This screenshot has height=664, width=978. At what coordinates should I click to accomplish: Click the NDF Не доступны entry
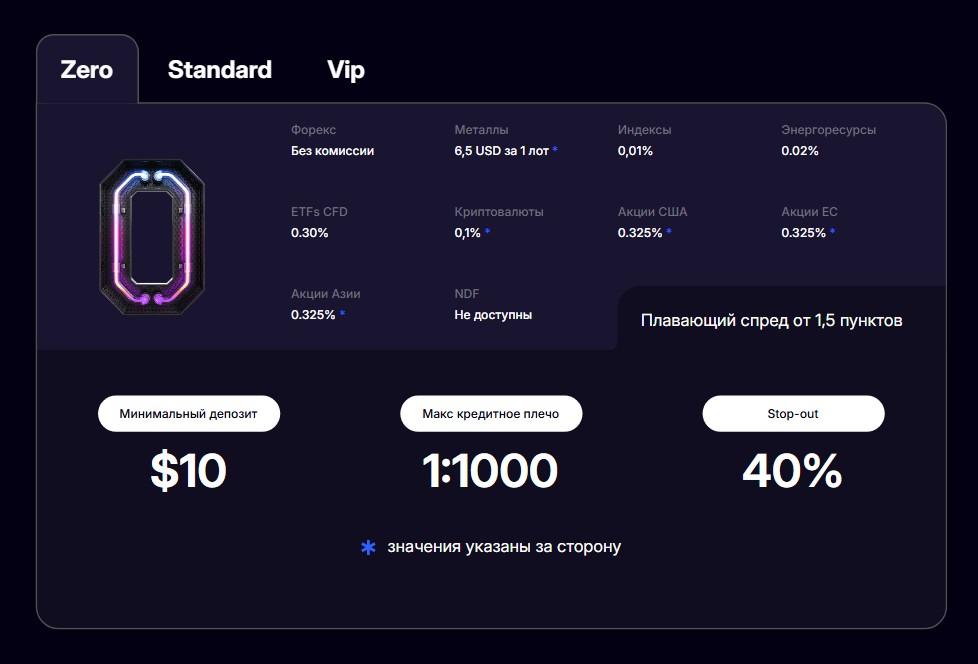[493, 314]
